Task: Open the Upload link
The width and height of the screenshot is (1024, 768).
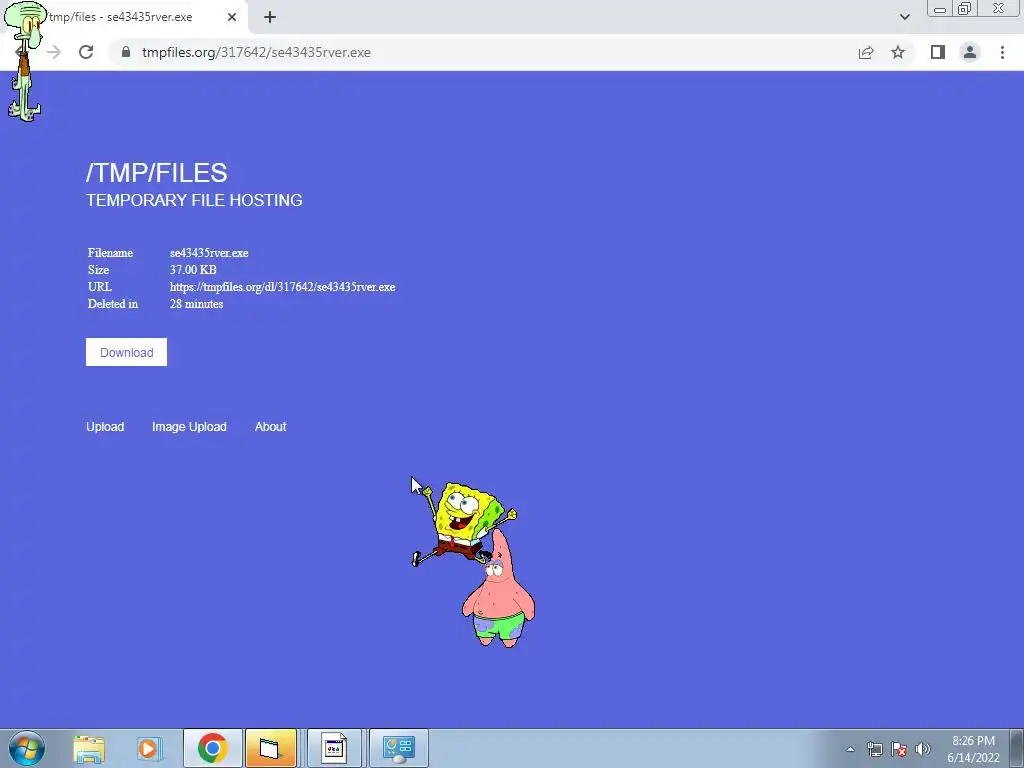Action: 105,426
